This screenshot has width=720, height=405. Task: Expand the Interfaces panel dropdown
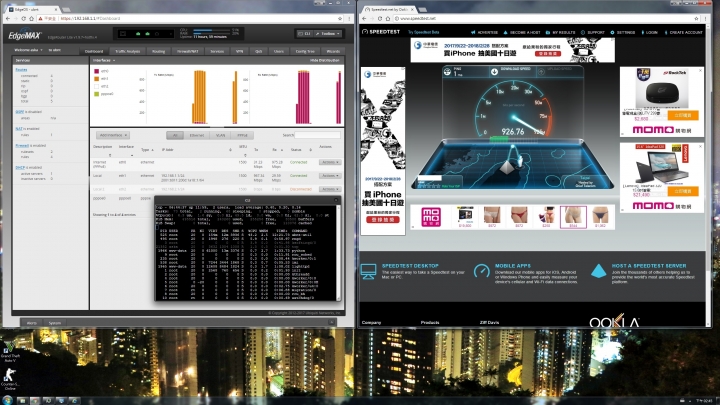click(104, 60)
